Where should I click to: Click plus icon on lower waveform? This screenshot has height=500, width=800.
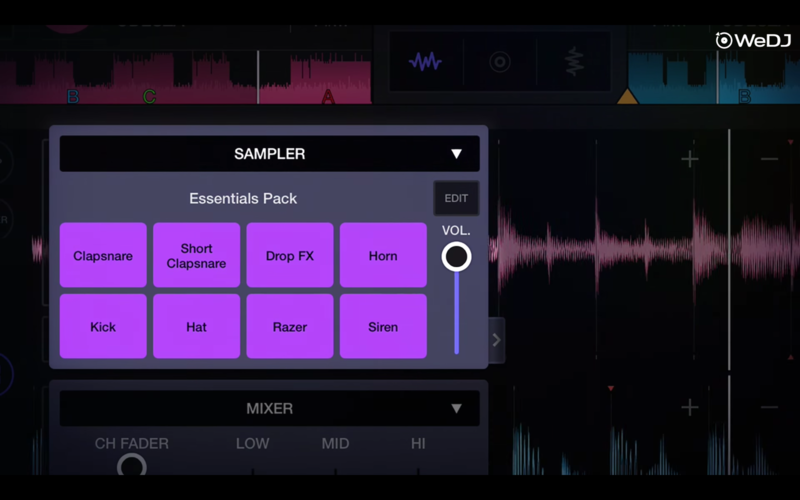tap(690, 407)
